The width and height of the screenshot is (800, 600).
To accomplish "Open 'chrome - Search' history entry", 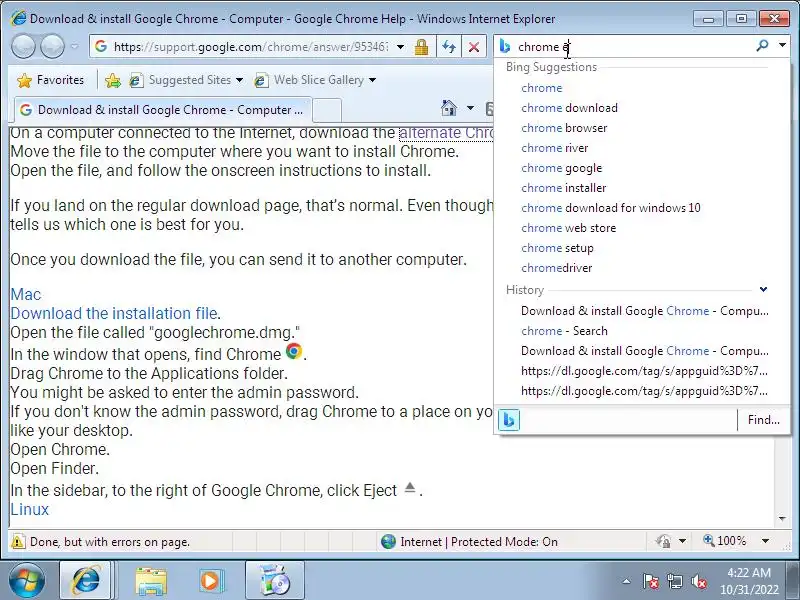I will coord(564,331).
